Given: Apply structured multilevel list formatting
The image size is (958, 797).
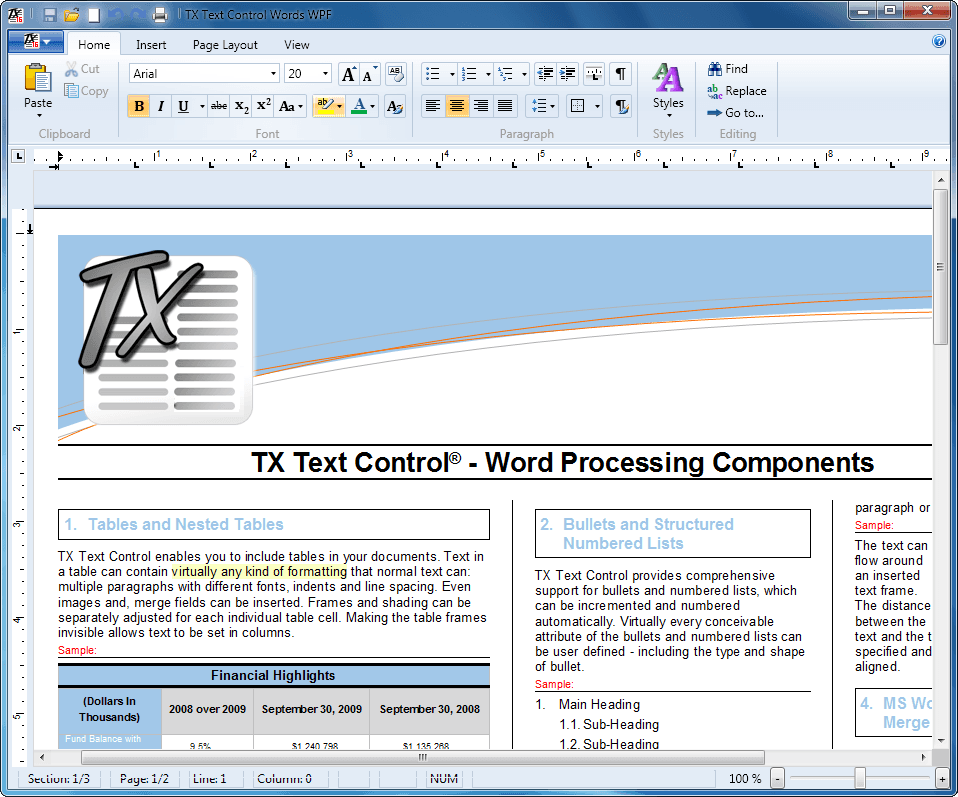Looking at the screenshot, I should pyautogui.click(x=505, y=74).
